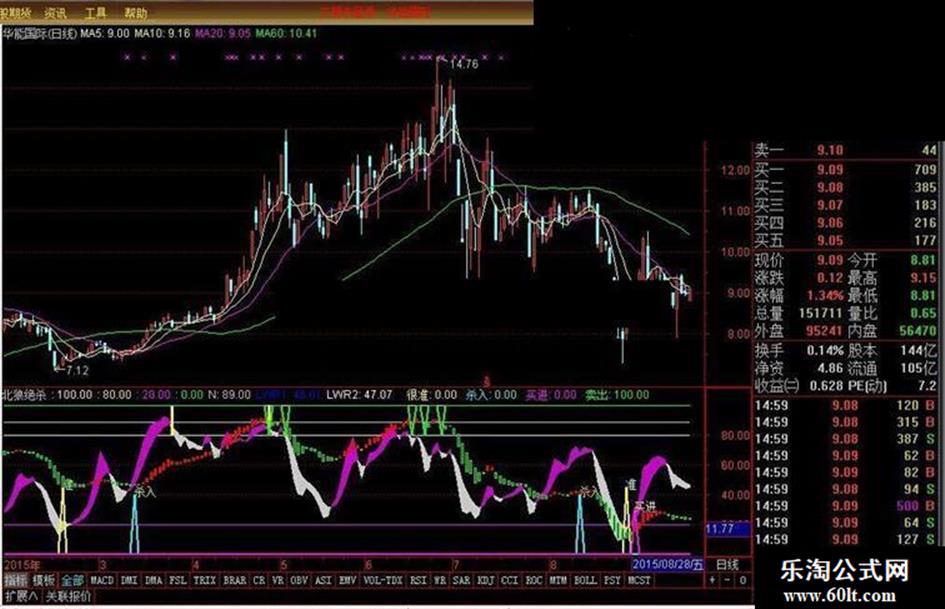Click the 11.77 indicator axis value box
Screen dimensions: 945x609
[x=728, y=529]
